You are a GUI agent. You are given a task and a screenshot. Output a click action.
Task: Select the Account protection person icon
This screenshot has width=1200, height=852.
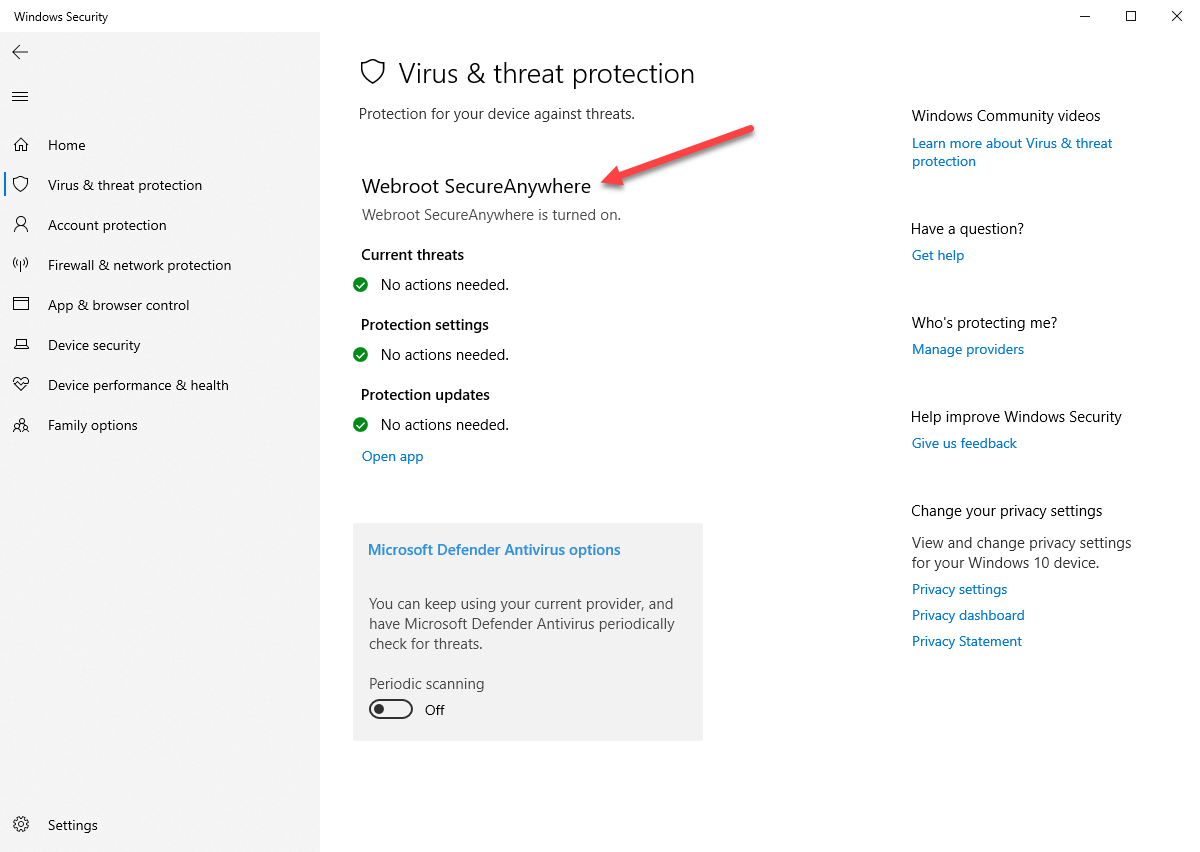21,225
